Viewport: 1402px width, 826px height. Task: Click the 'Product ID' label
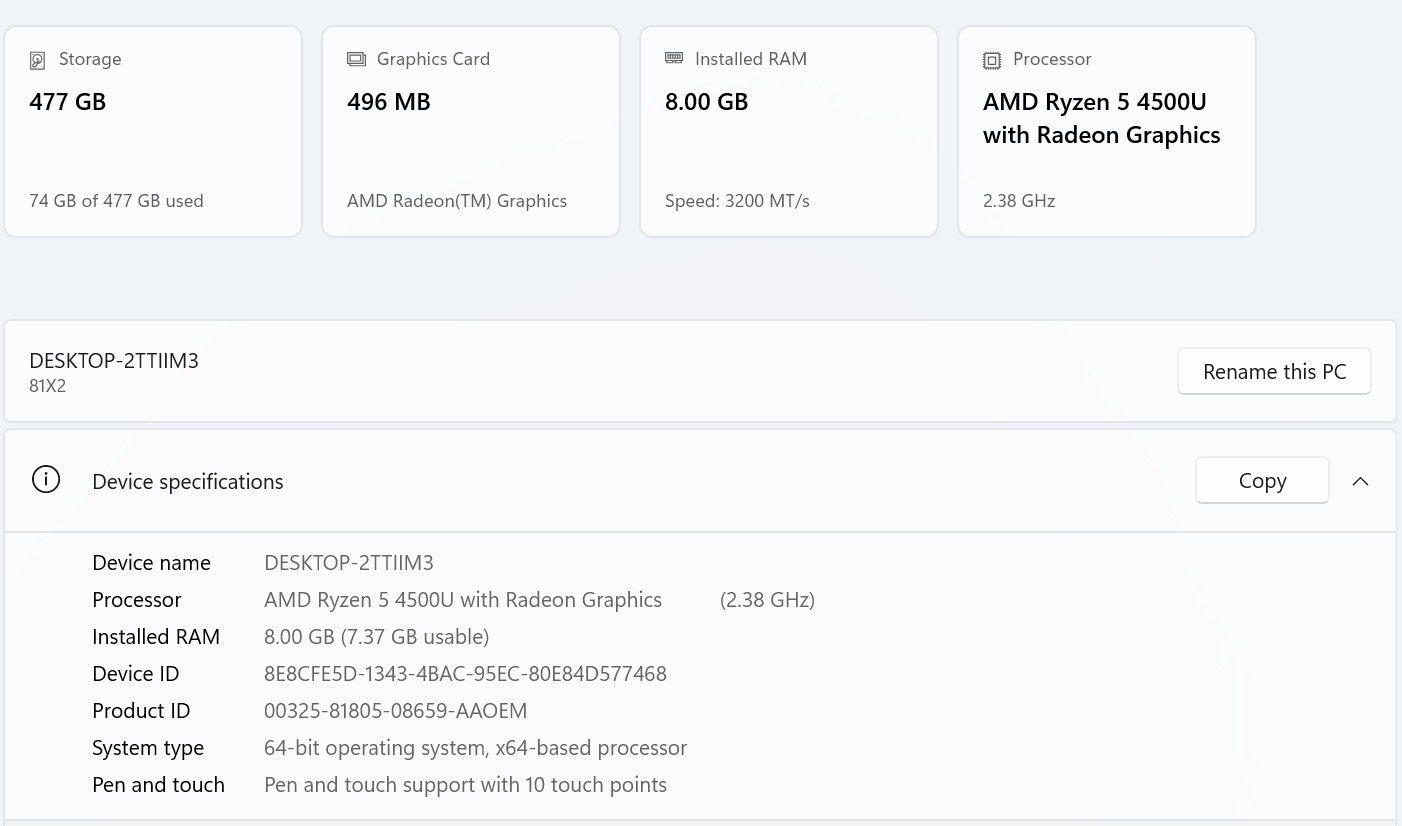click(141, 711)
